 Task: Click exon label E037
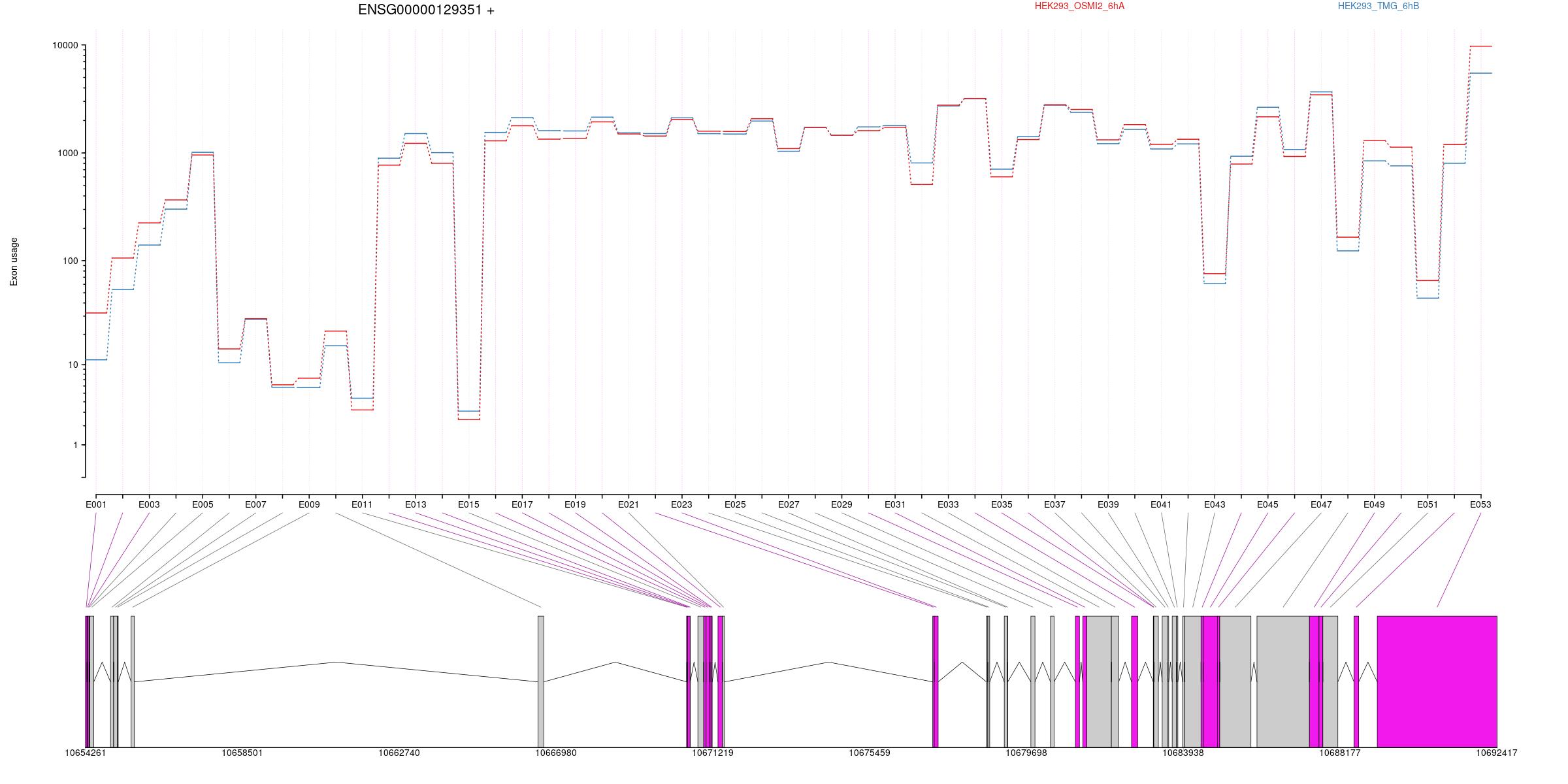point(1054,505)
